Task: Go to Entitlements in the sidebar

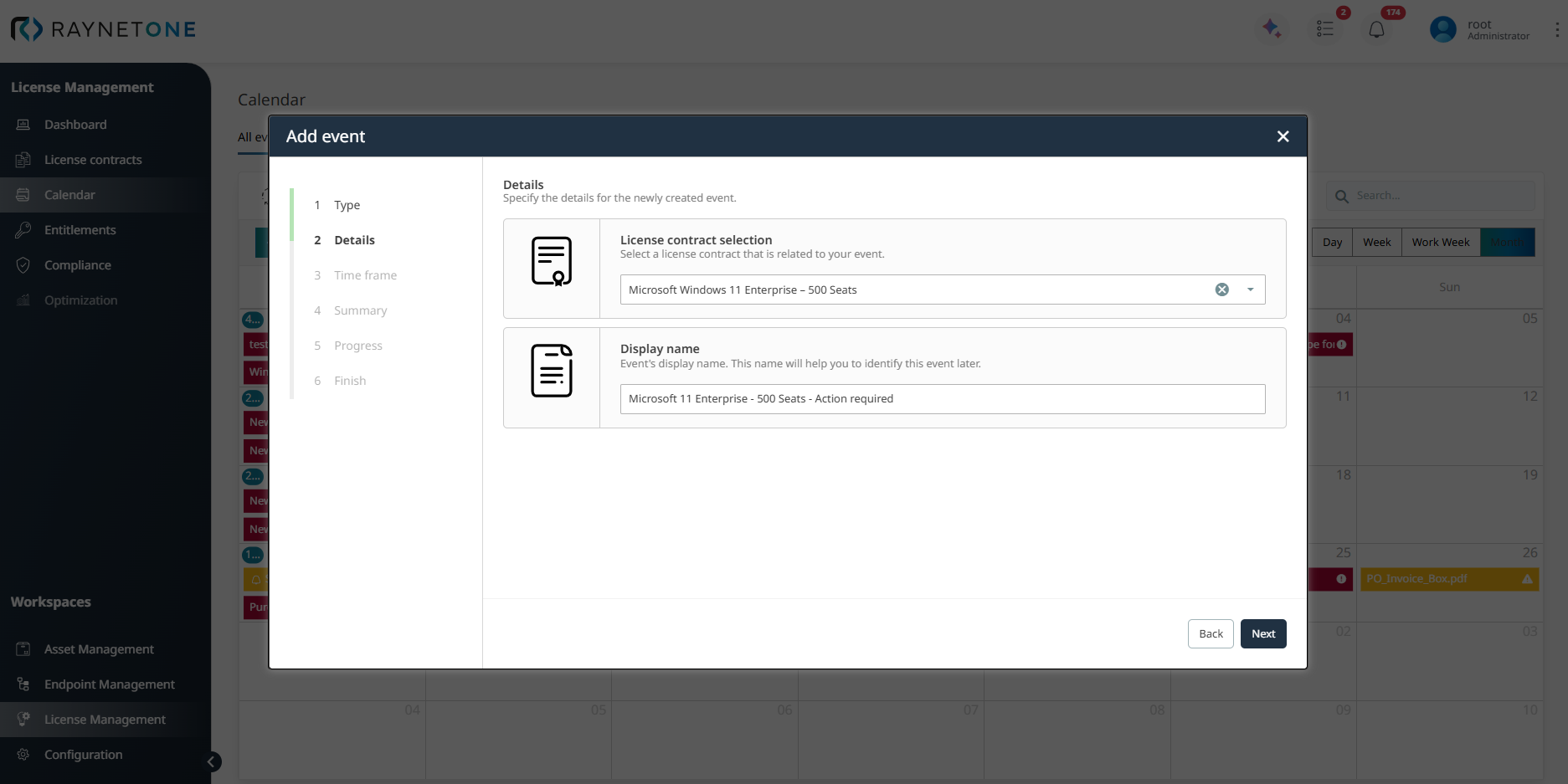Action: point(80,230)
